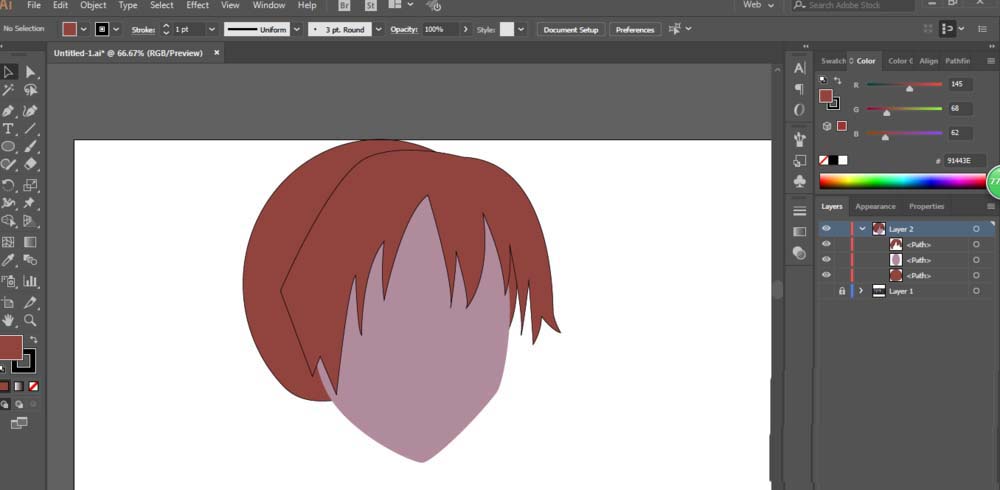The width and height of the screenshot is (1000, 490).
Task: Select the Curvature tool
Action: tap(30, 111)
